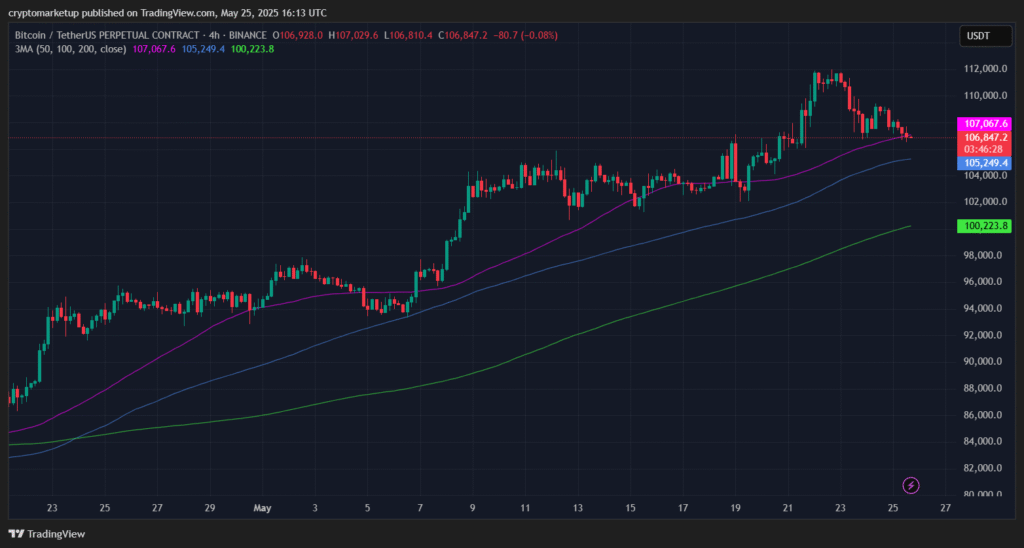Click the 110,000.0 price scale value

point(983,95)
